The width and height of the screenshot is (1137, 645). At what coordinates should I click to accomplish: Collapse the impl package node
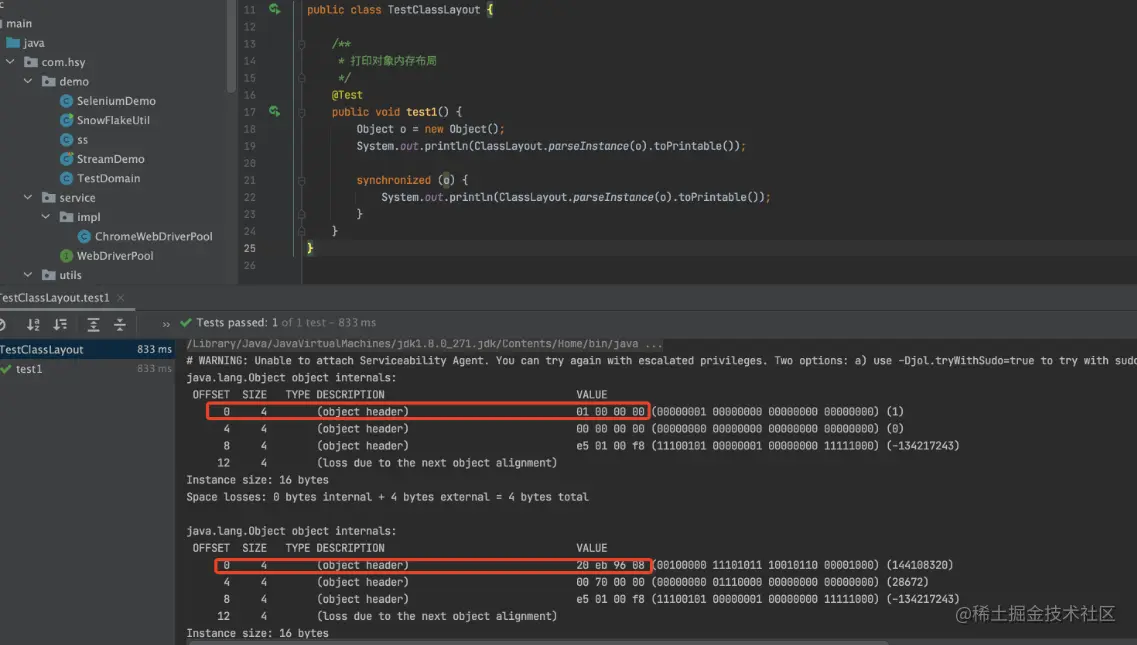click(x=46, y=217)
